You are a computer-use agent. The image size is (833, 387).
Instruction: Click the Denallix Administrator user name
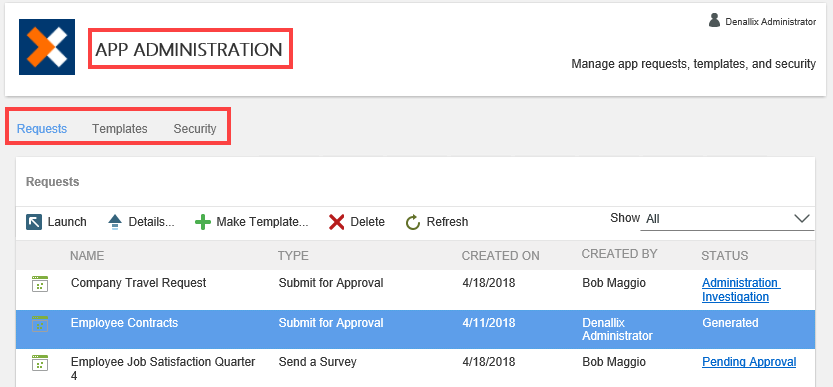pos(770,22)
